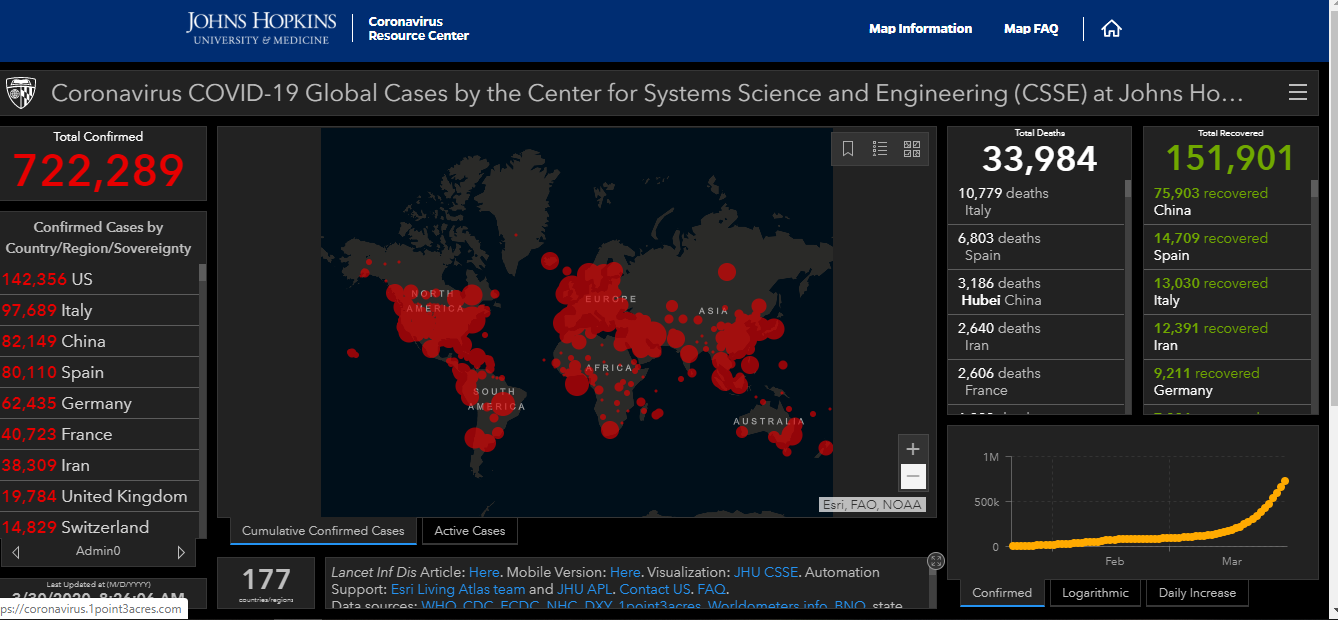Click the Total Deaths number 33,984
The image size is (1338, 620).
1039,159
